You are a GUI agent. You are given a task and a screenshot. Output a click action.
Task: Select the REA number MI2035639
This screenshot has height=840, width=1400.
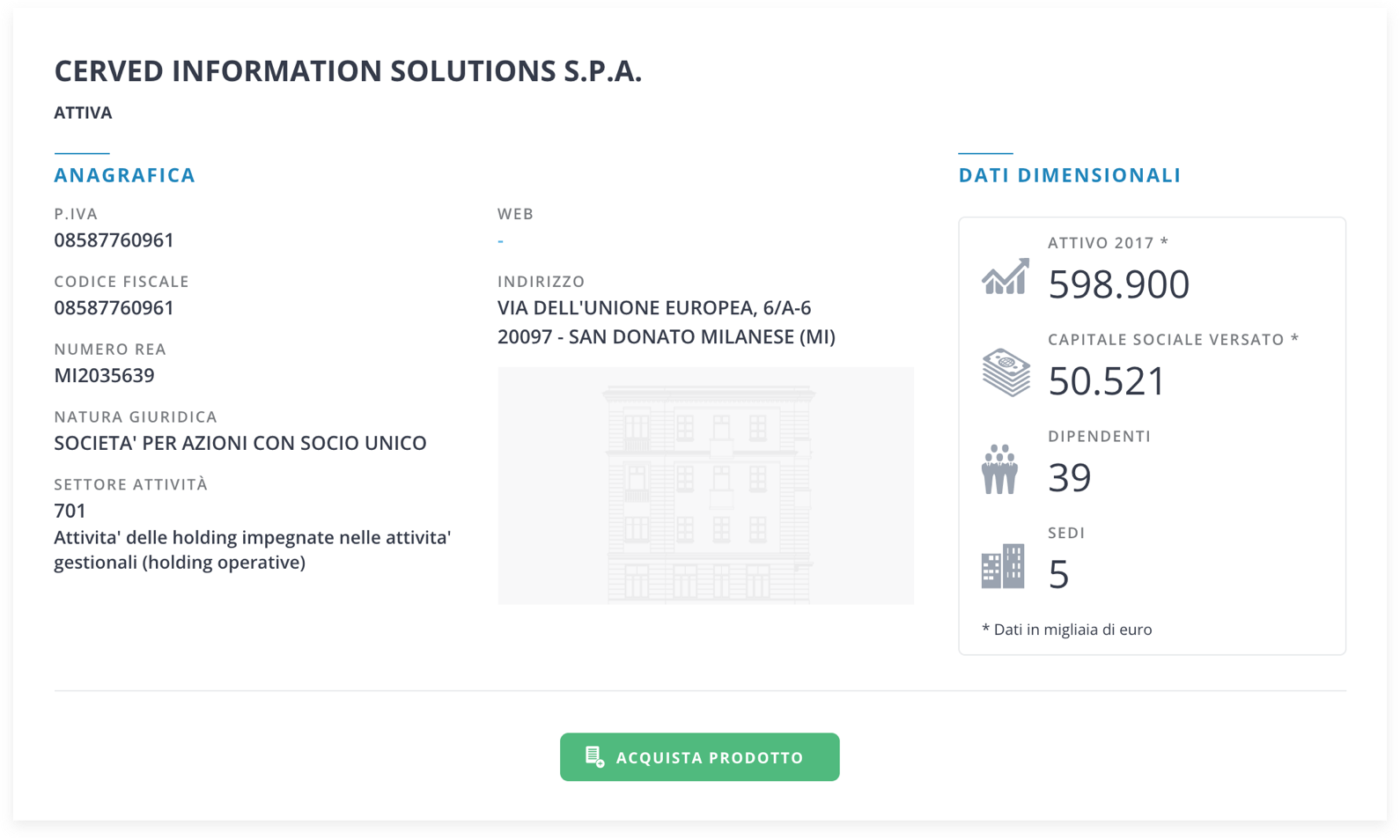pos(104,375)
